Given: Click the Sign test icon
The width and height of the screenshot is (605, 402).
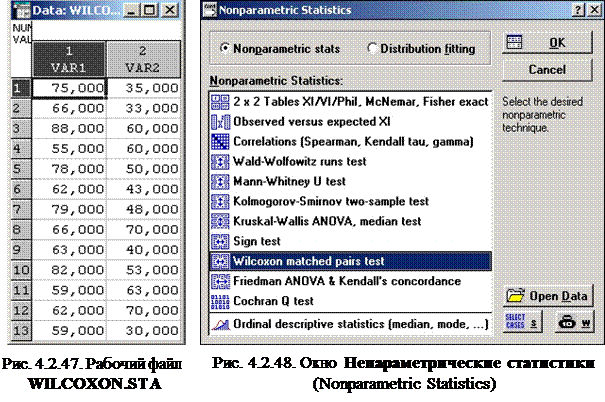Looking at the screenshot, I should (x=220, y=242).
